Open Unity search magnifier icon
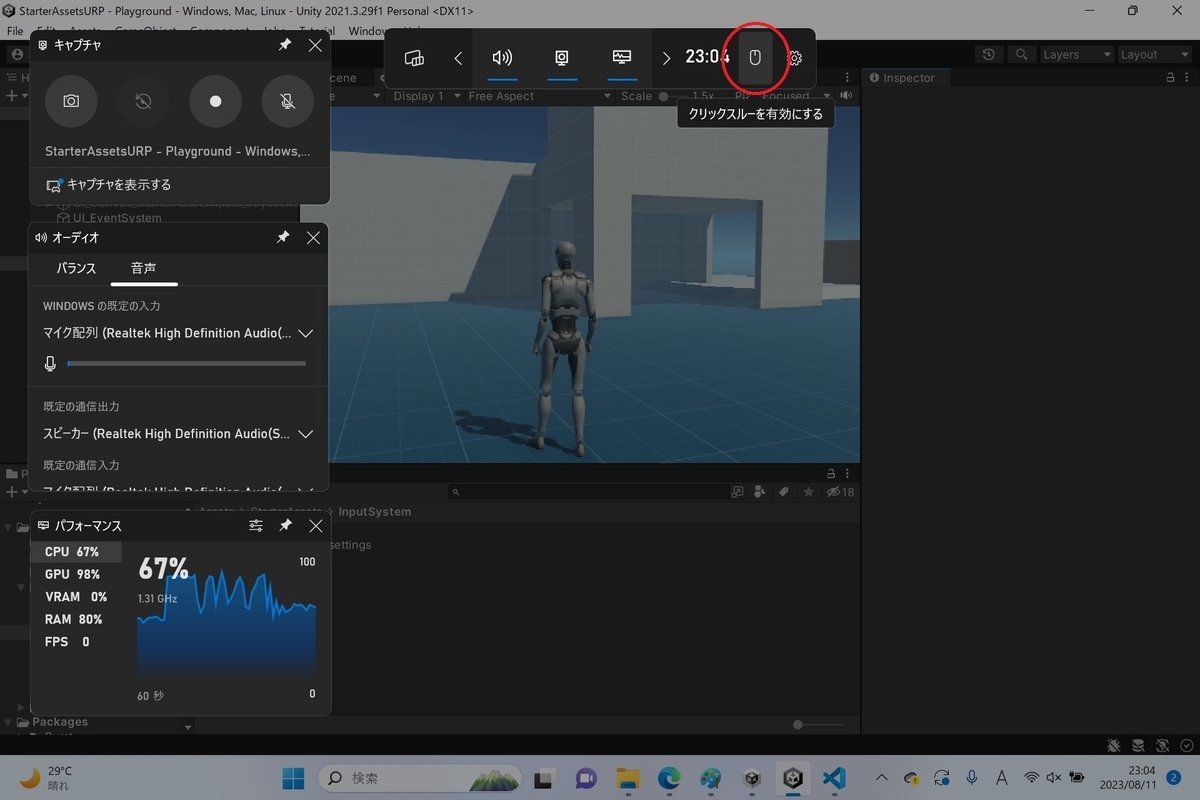The width and height of the screenshot is (1200, 800). pyautogui.click(x=1021, y=55)
